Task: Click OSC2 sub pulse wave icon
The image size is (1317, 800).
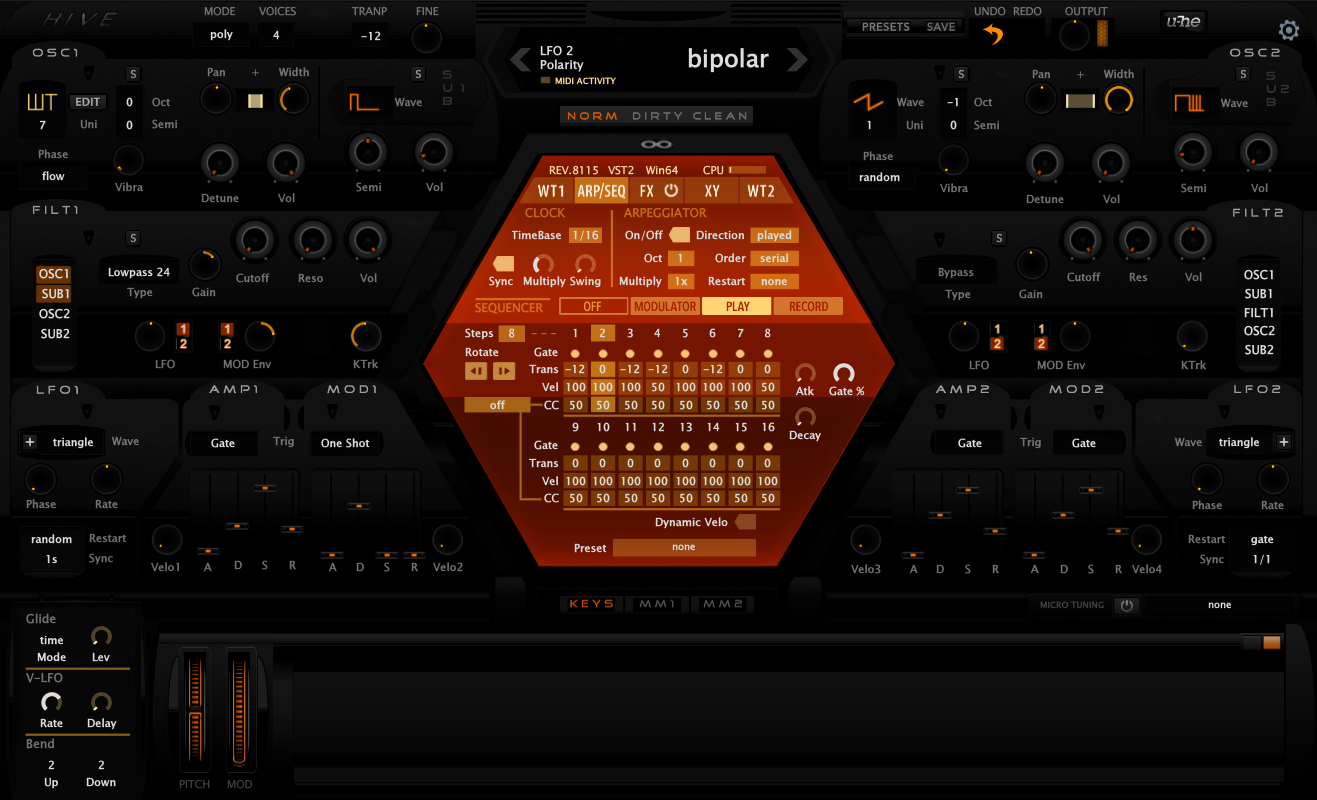Action: click(1190, 102)
